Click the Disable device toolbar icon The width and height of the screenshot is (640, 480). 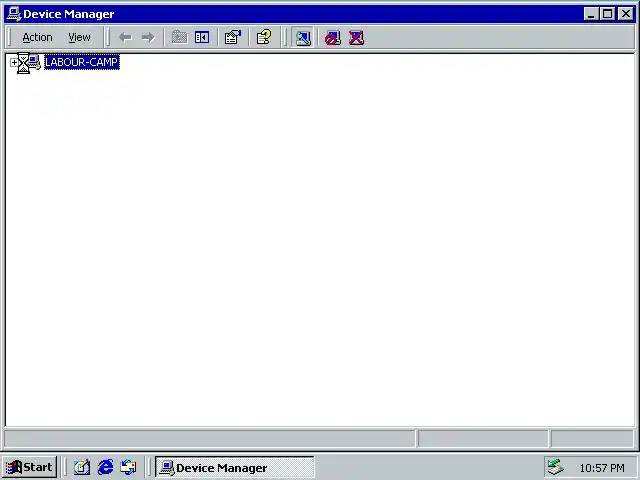pos(333,38)
